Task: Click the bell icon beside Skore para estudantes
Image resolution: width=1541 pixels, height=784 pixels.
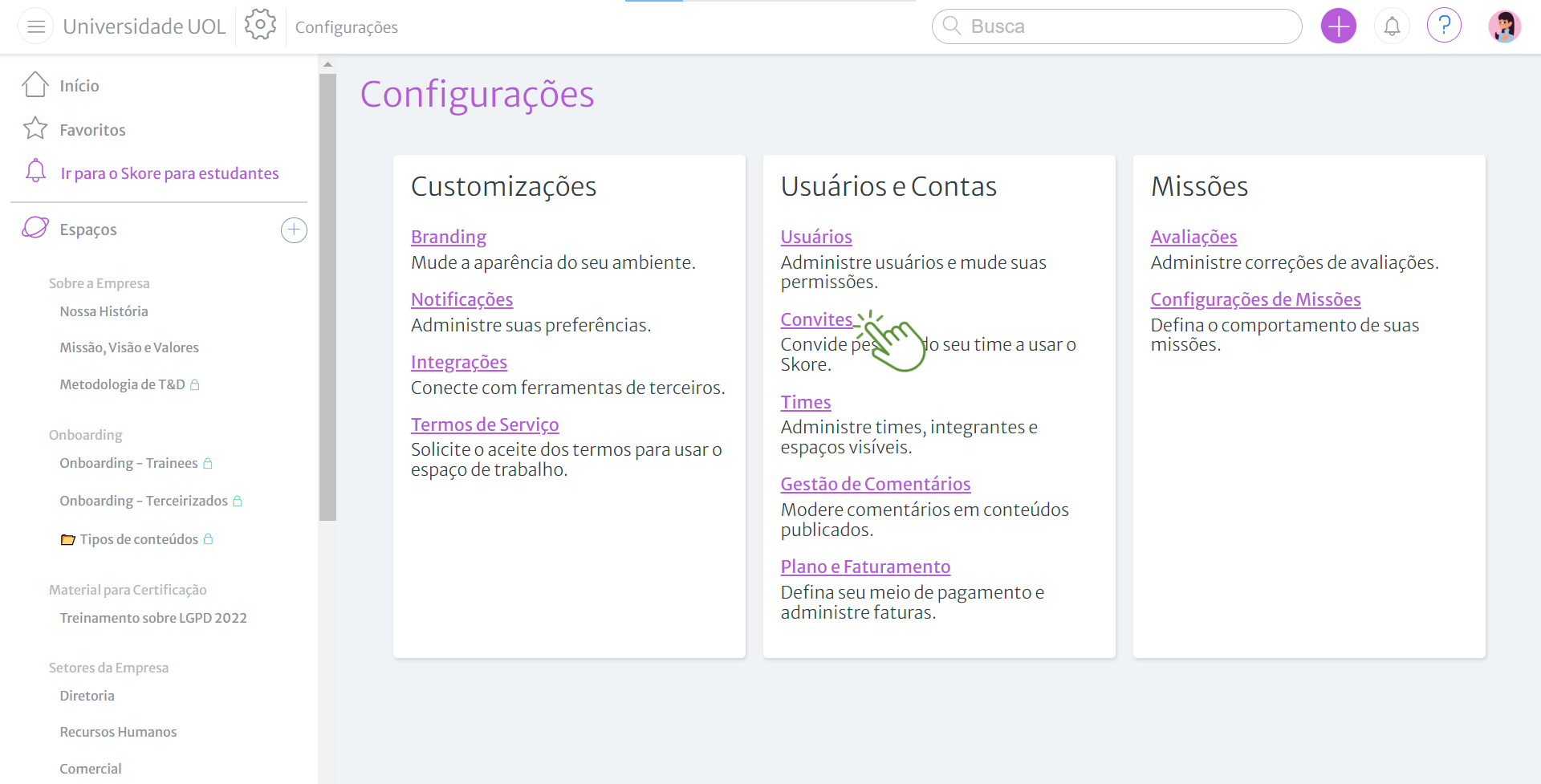Action: point(36,171)
